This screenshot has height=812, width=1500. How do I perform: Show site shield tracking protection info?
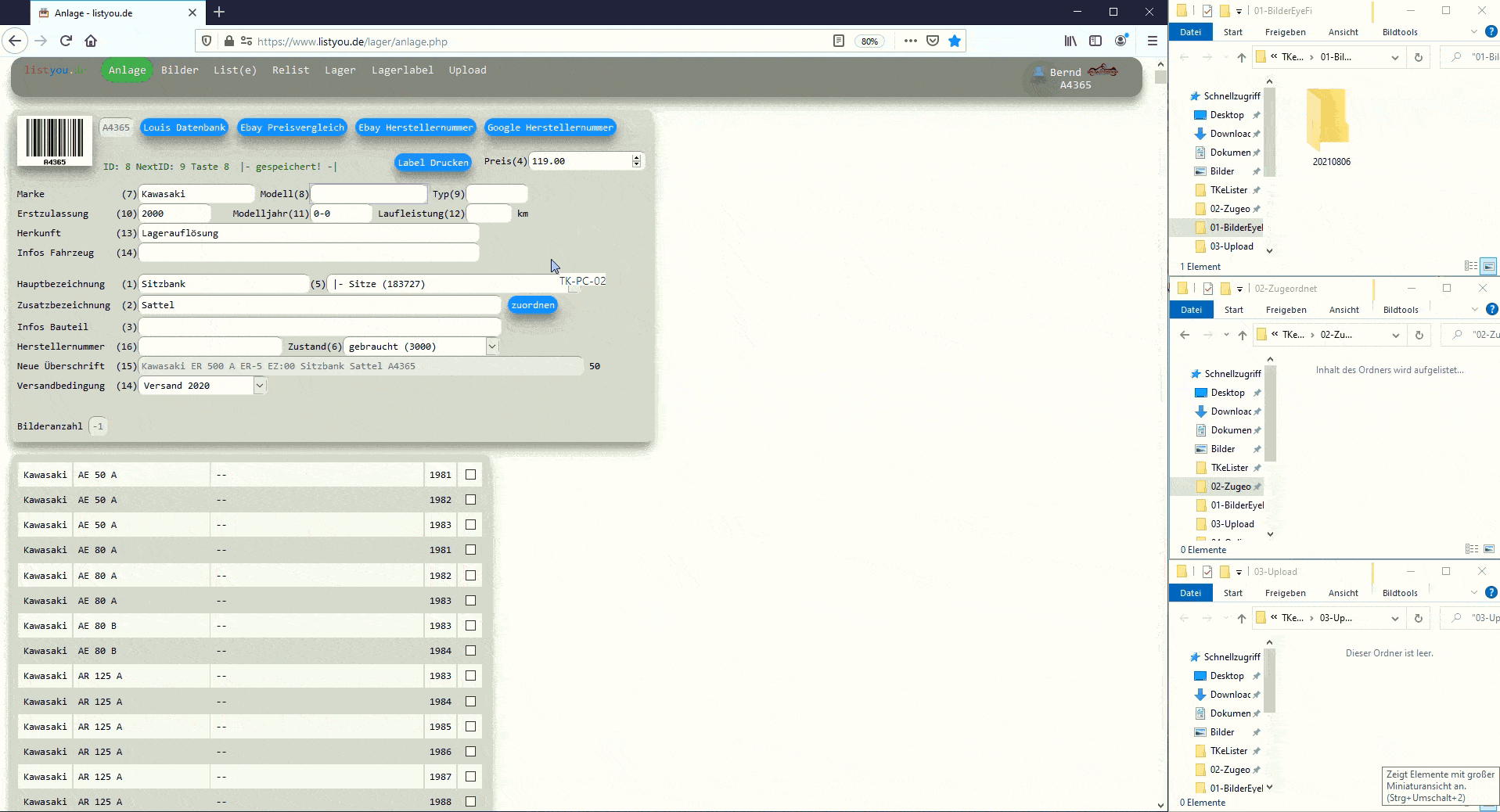207,41
